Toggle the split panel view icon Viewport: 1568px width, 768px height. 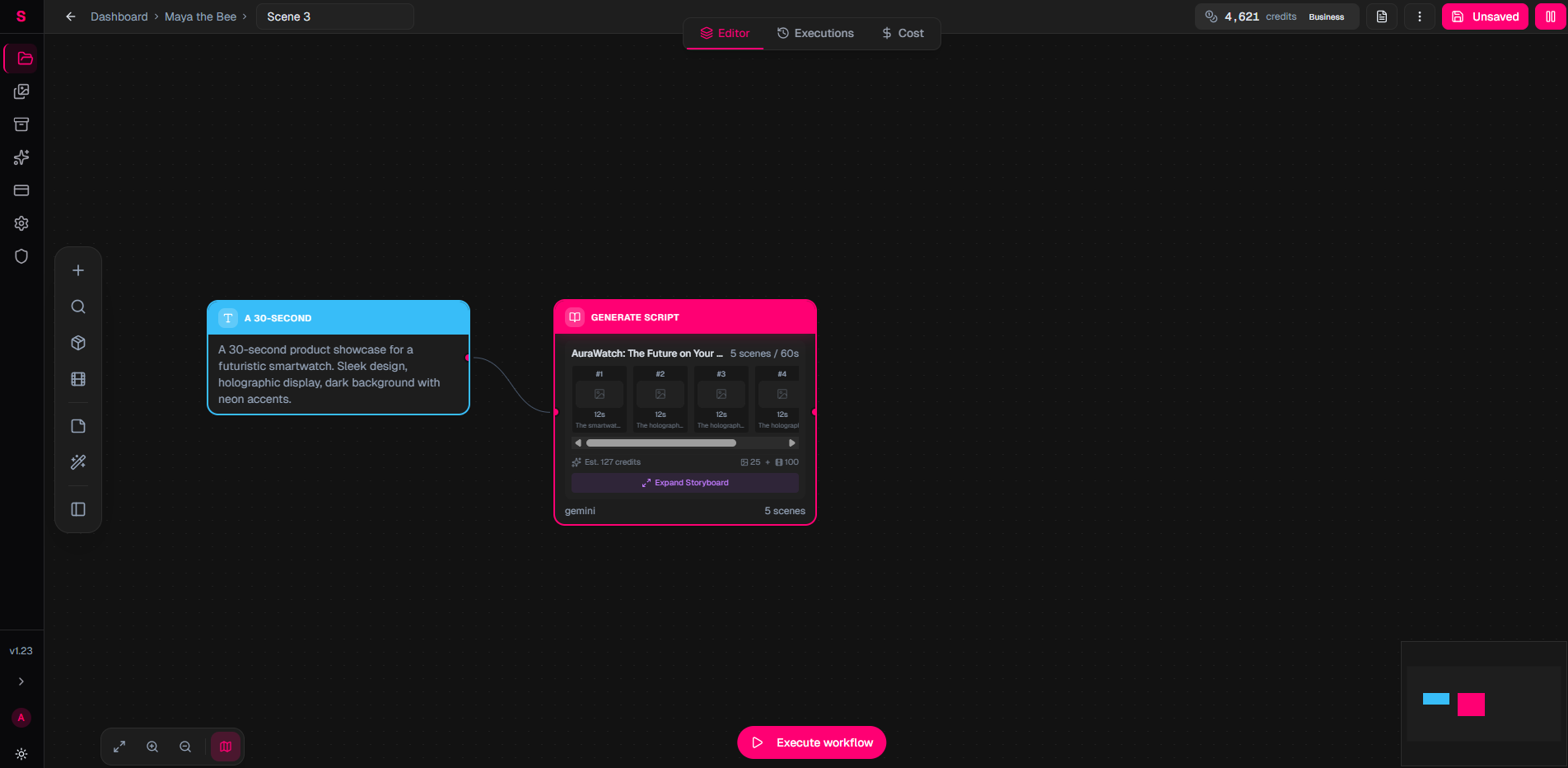(x=77, y=509)
